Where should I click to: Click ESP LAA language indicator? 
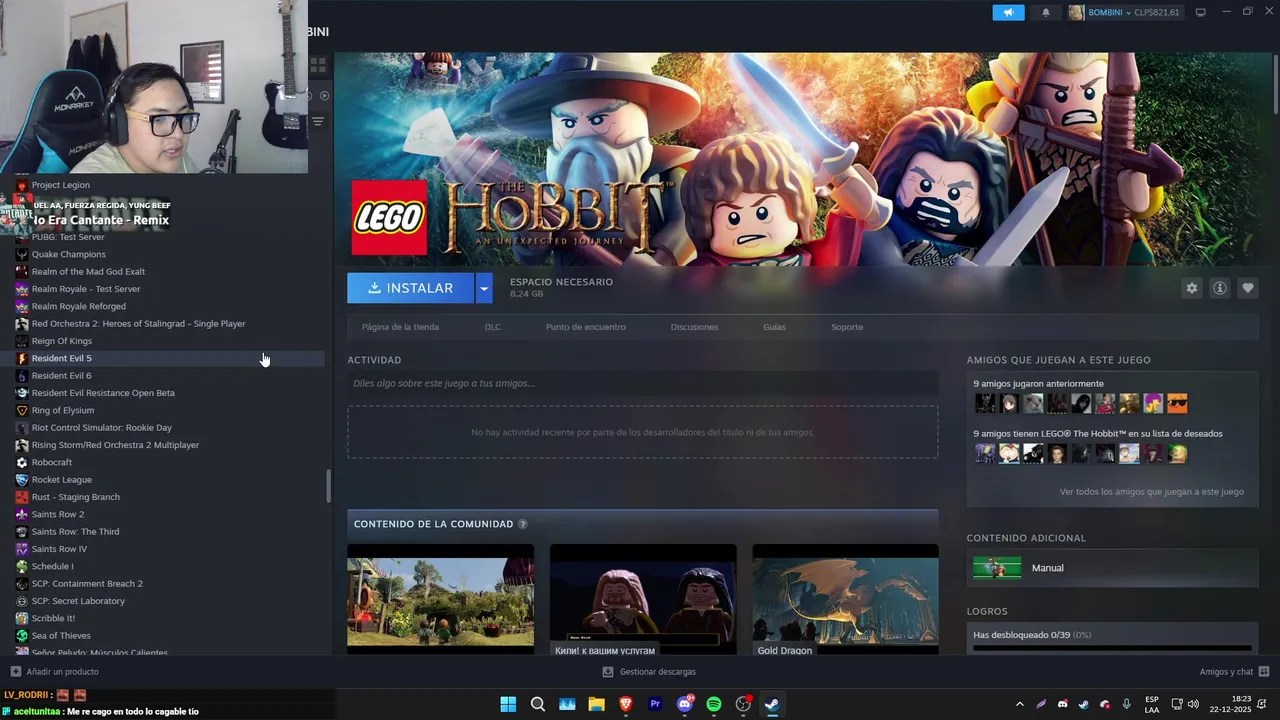[1152, 704]
